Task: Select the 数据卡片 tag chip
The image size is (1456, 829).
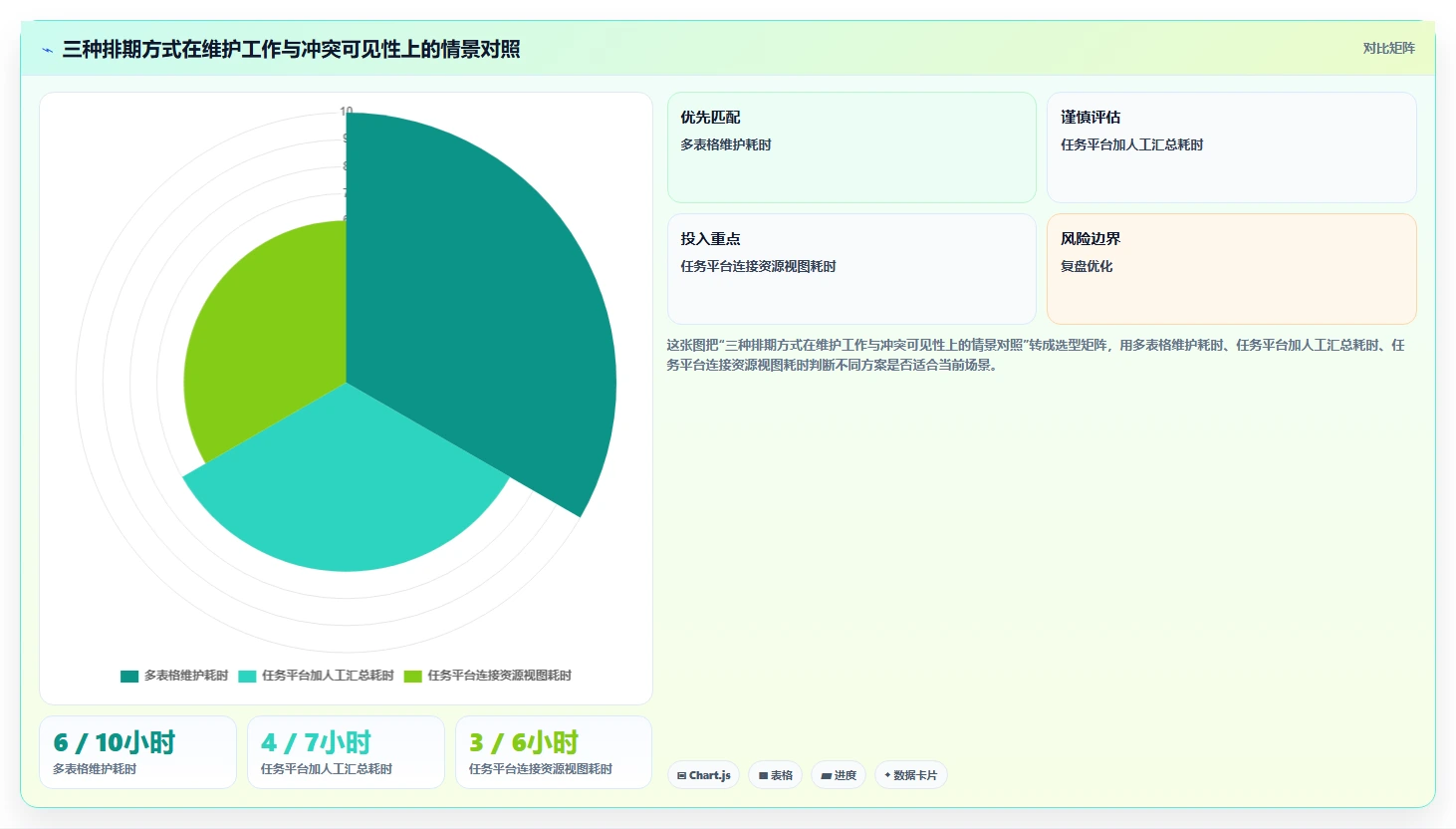Action: tap(911, 775)
